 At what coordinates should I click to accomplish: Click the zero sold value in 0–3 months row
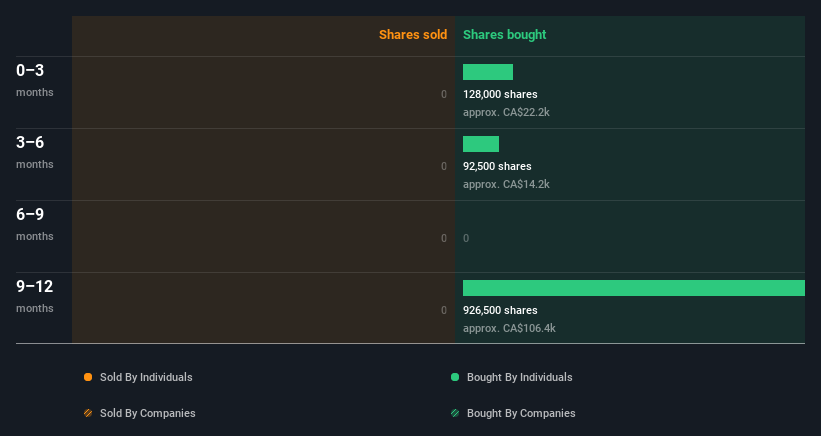(x=444, y=94)
